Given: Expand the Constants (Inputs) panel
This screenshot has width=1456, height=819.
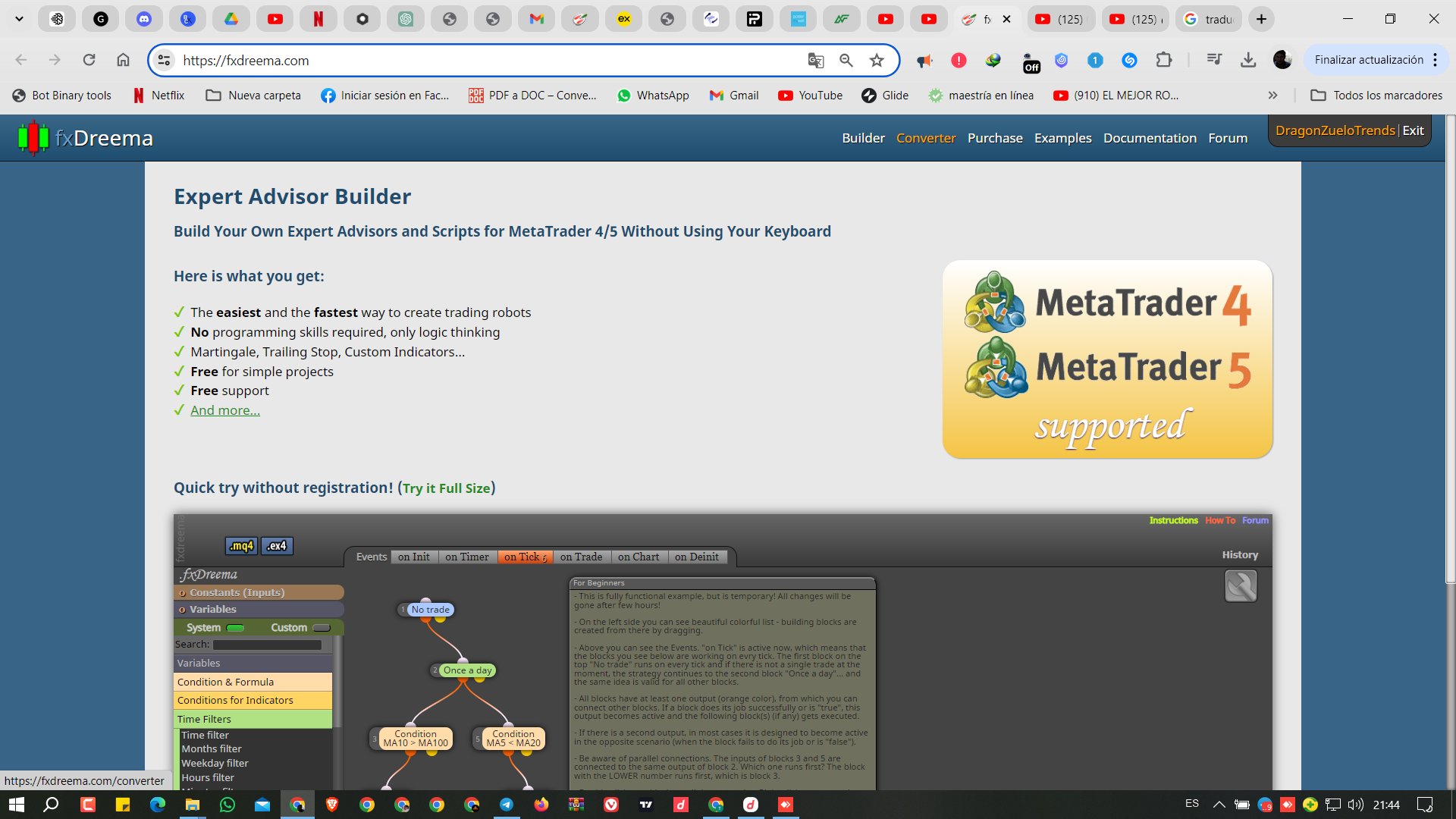Looking at the screenshot, I should (x=259, y=592).
